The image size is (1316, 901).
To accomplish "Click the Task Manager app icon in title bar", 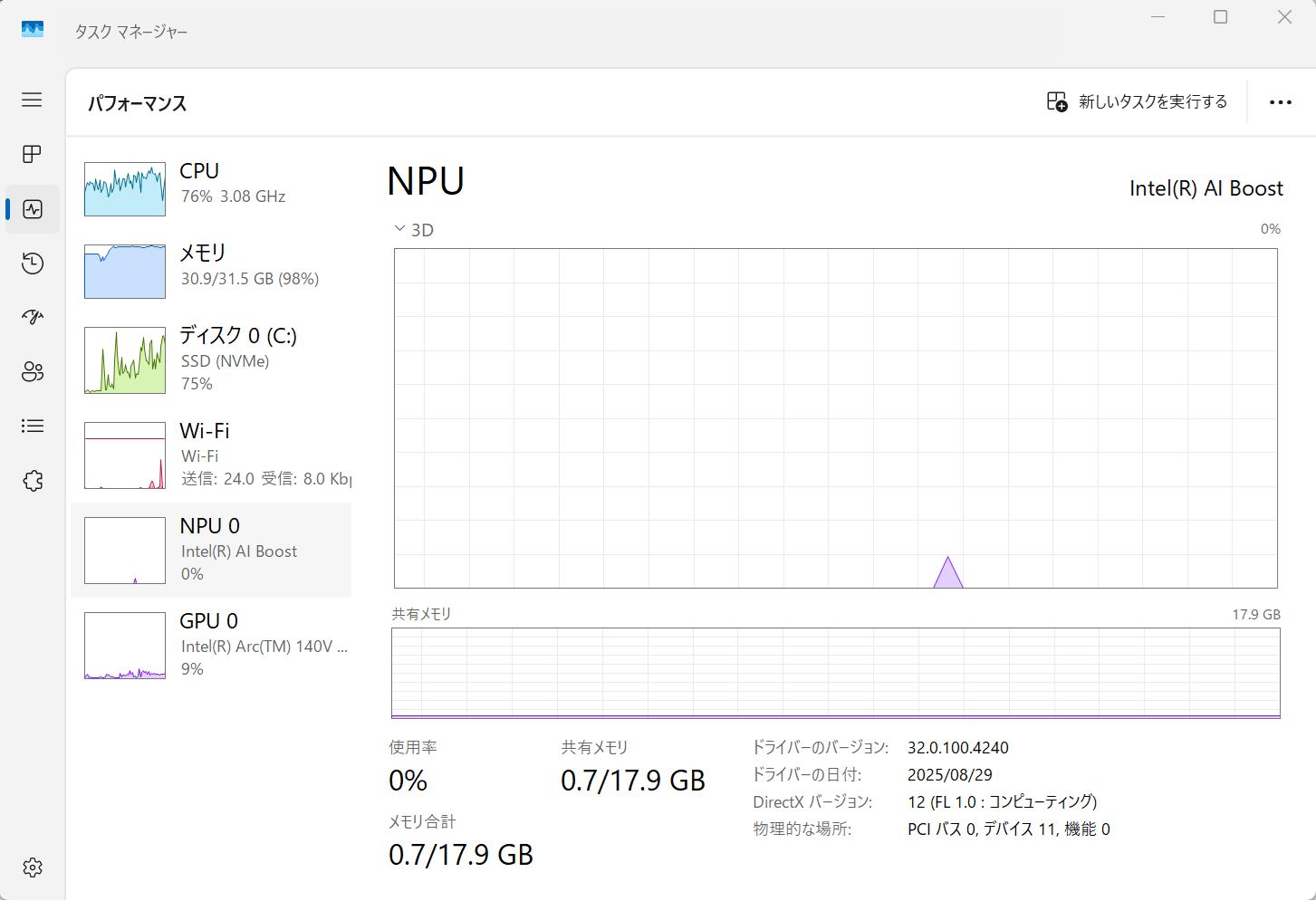I will [x=33, y=30].
